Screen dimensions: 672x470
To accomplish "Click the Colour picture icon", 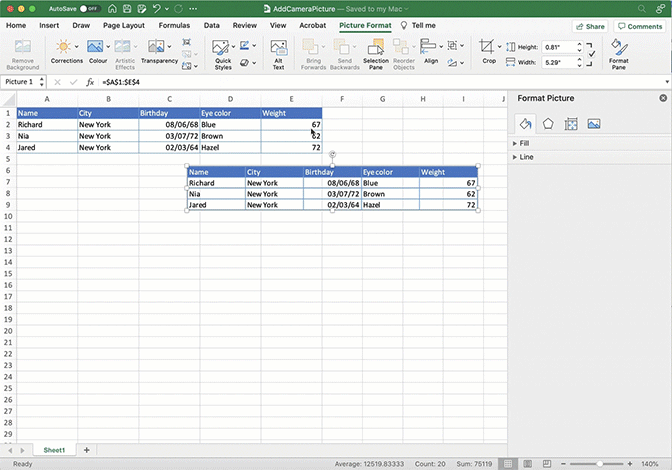I will tap(95, 46).
